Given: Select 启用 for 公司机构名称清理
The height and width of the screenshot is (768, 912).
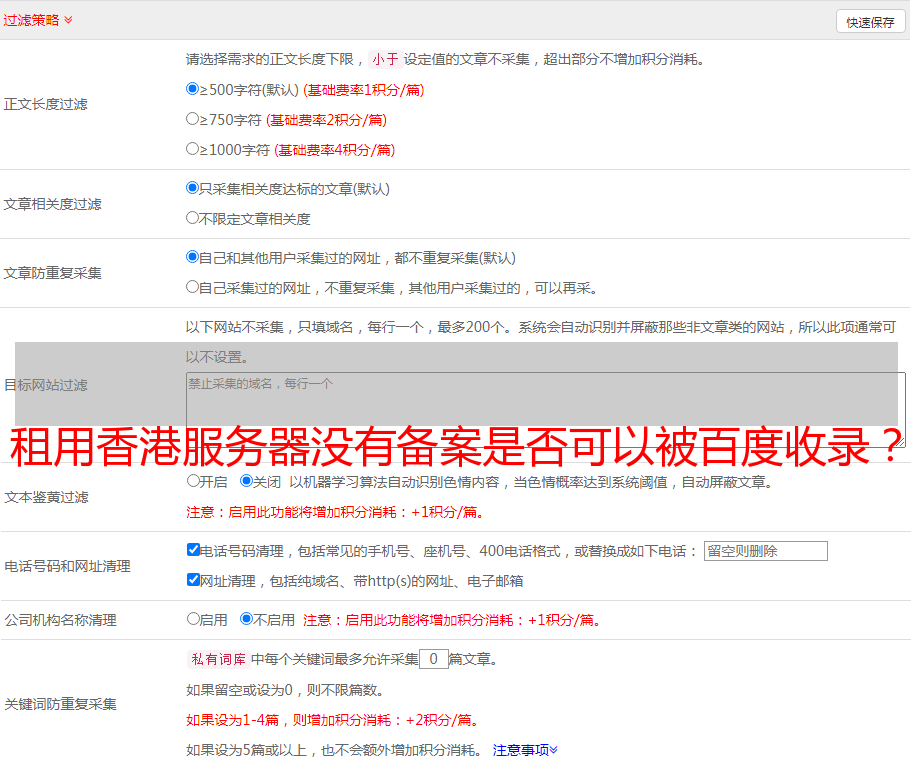Looking at the screenshot, I should 193,618.
